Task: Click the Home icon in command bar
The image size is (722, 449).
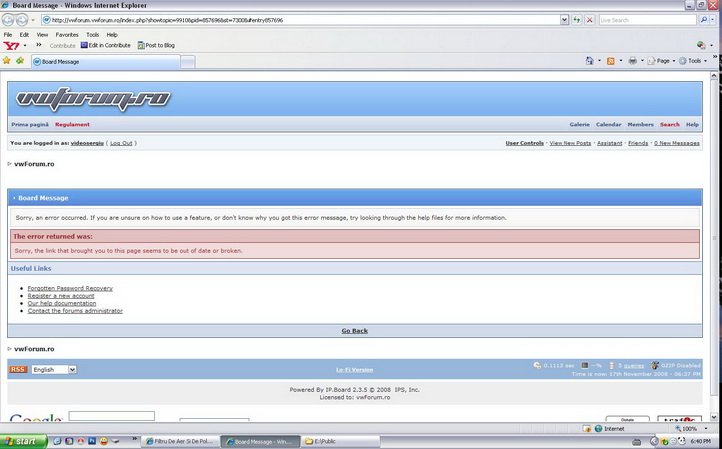Action: (x=590, y=61)
